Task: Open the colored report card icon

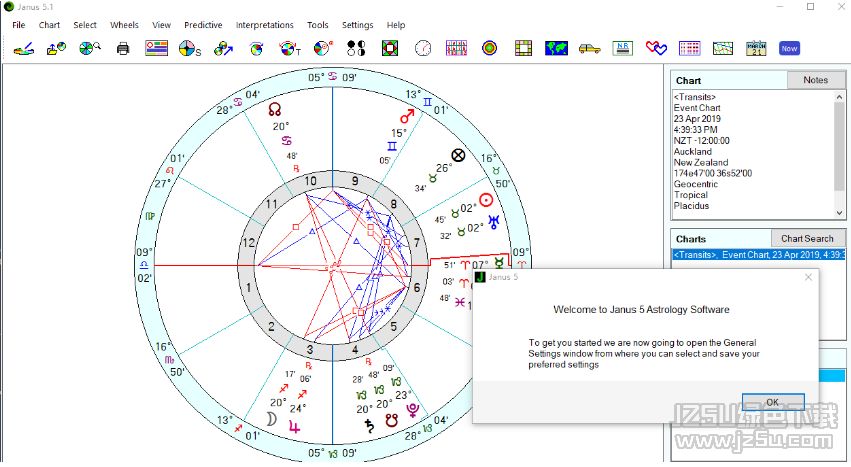Action: coord(156,48)
